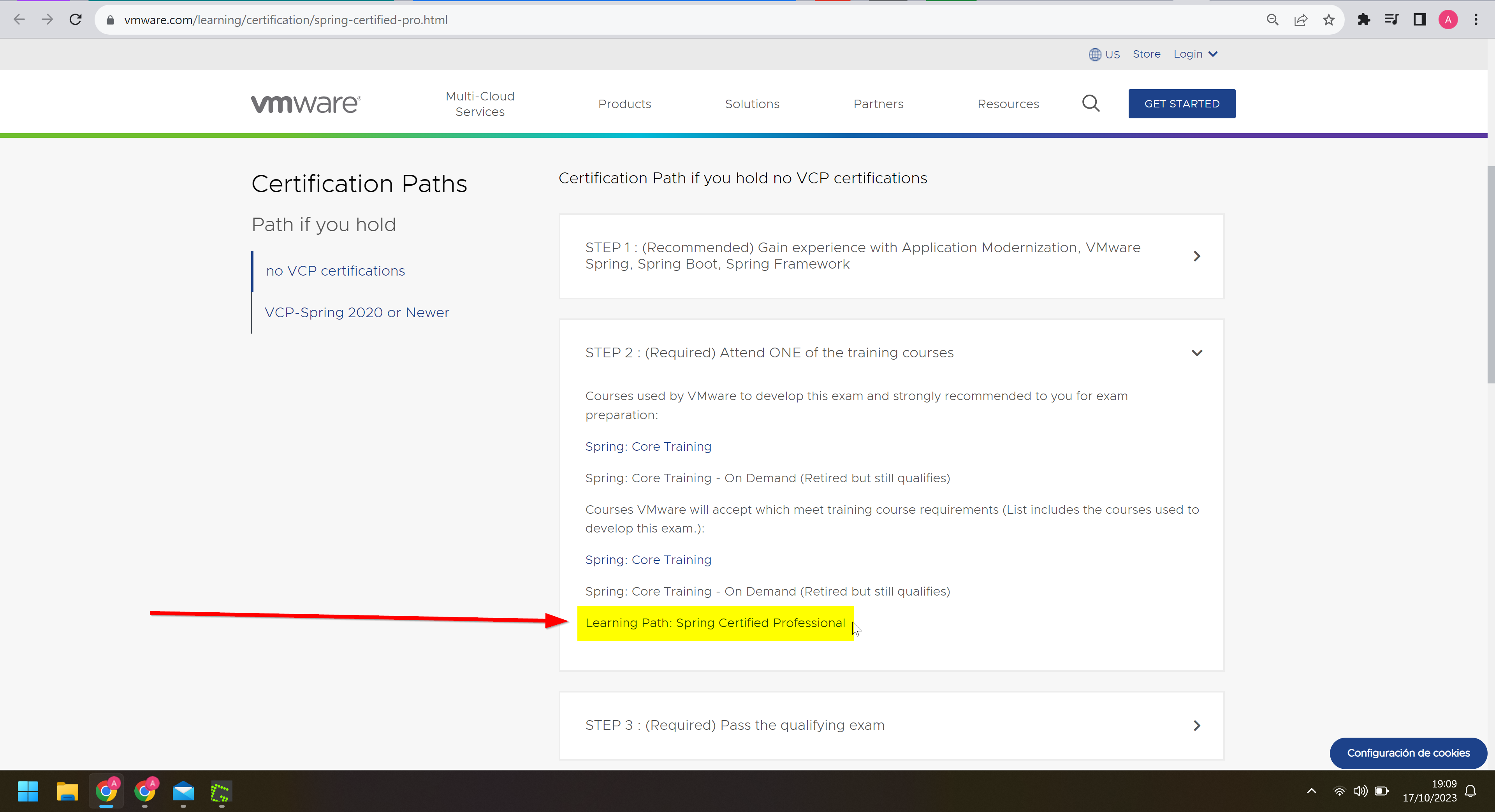Click STEP 2 Attend ONE training courses heading
The image size is (1495, 812).
(x=769, y=353)
